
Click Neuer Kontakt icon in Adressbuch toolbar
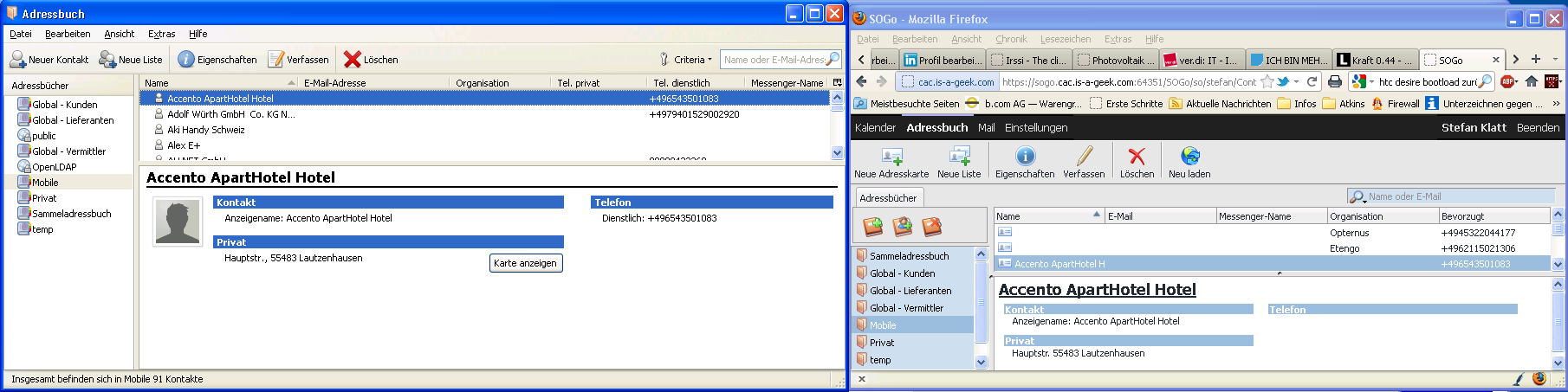[18, 60]
